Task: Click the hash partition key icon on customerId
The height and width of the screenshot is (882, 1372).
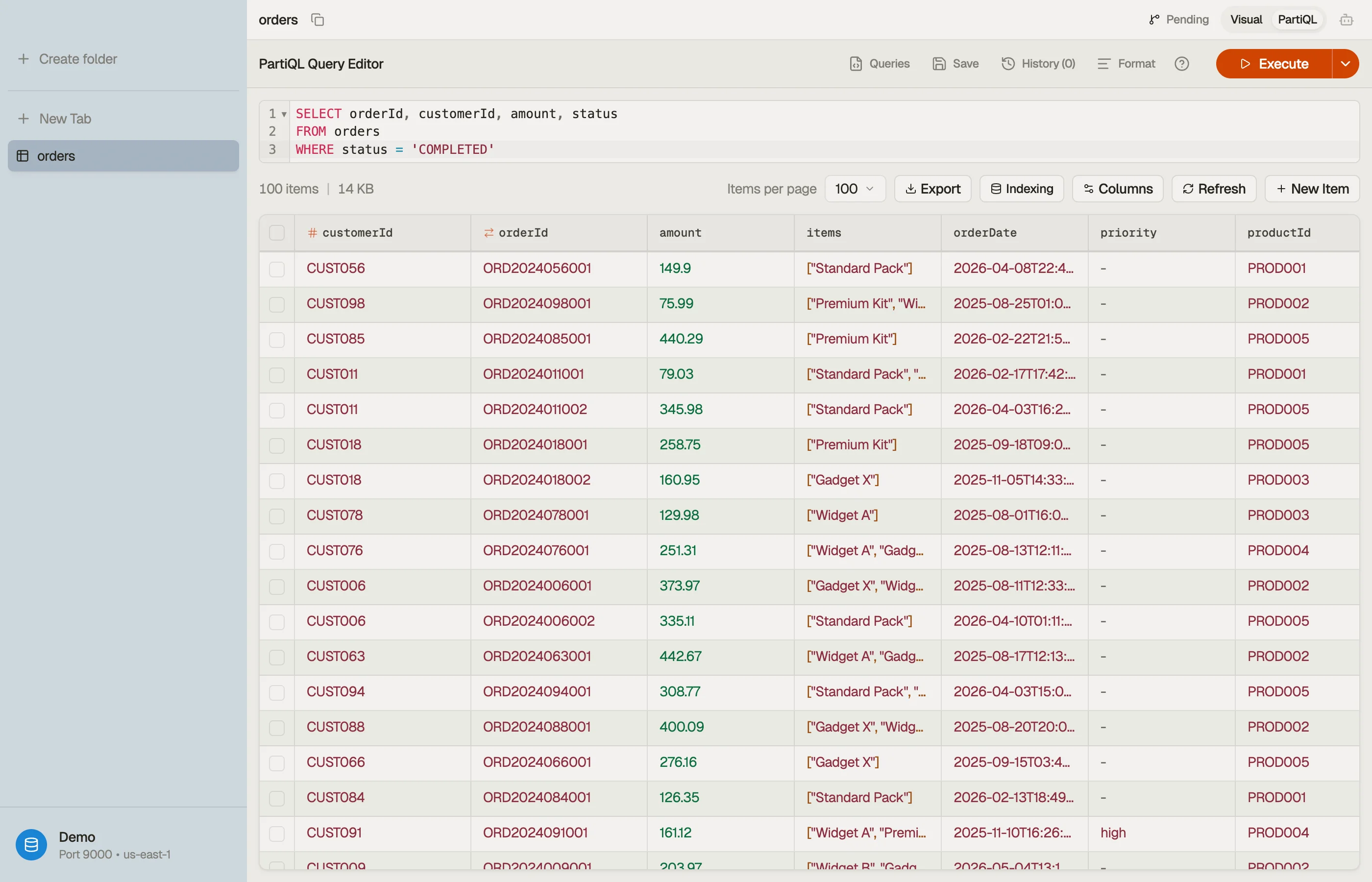Action: point(312,233)
